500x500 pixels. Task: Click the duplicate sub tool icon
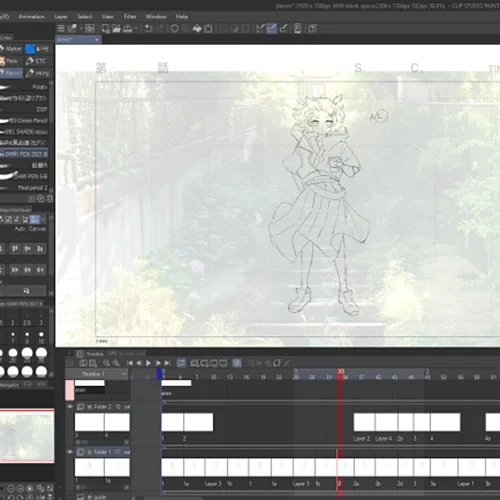41,199
